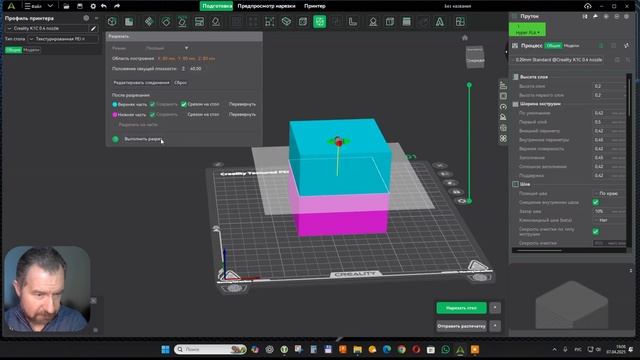Click the Creality Print logo icon at top left
The width and height of the screenshot is (640, 360).
click(x=11, y=6)
